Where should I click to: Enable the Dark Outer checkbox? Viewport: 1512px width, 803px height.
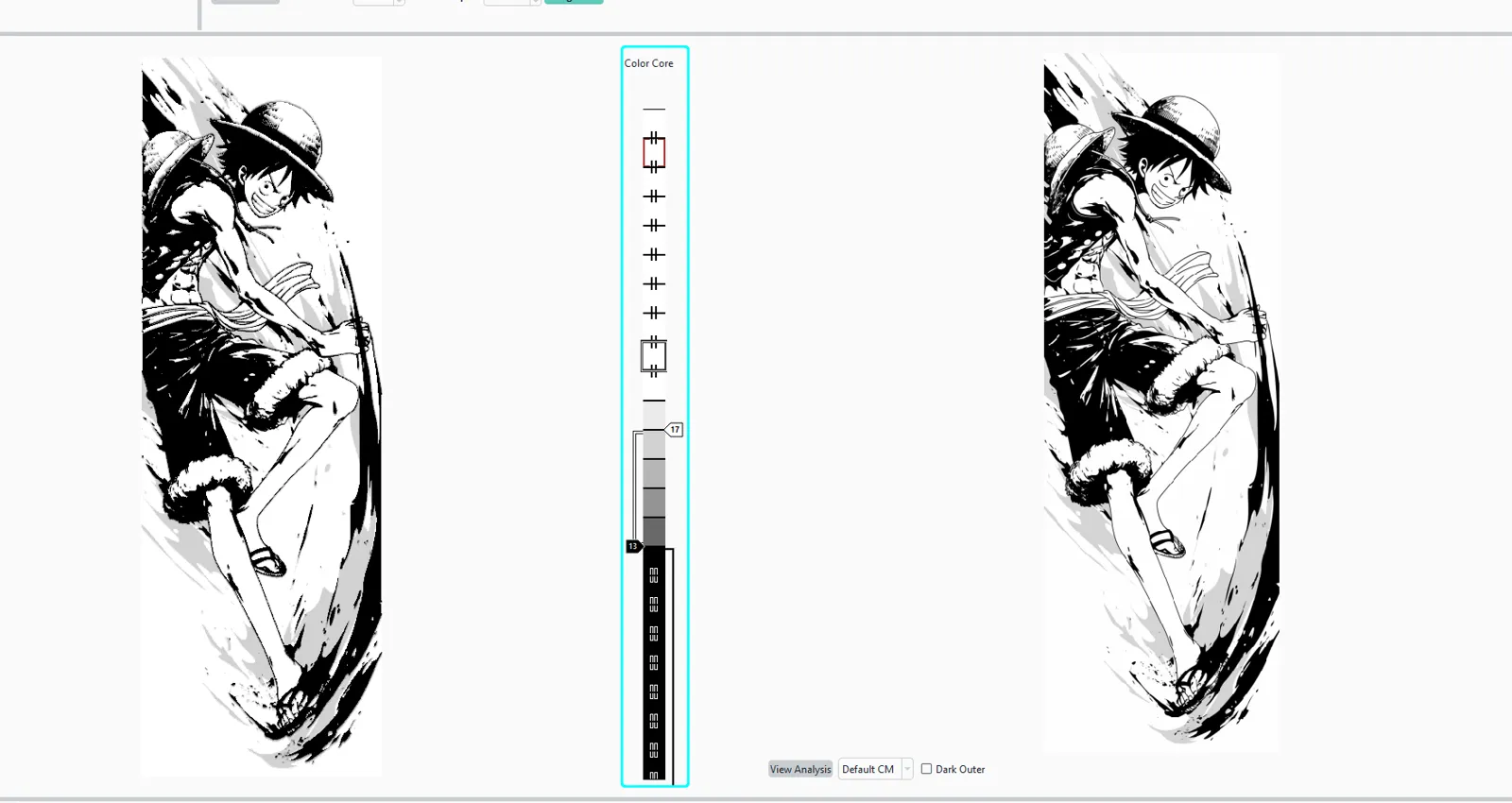[926, 769]
